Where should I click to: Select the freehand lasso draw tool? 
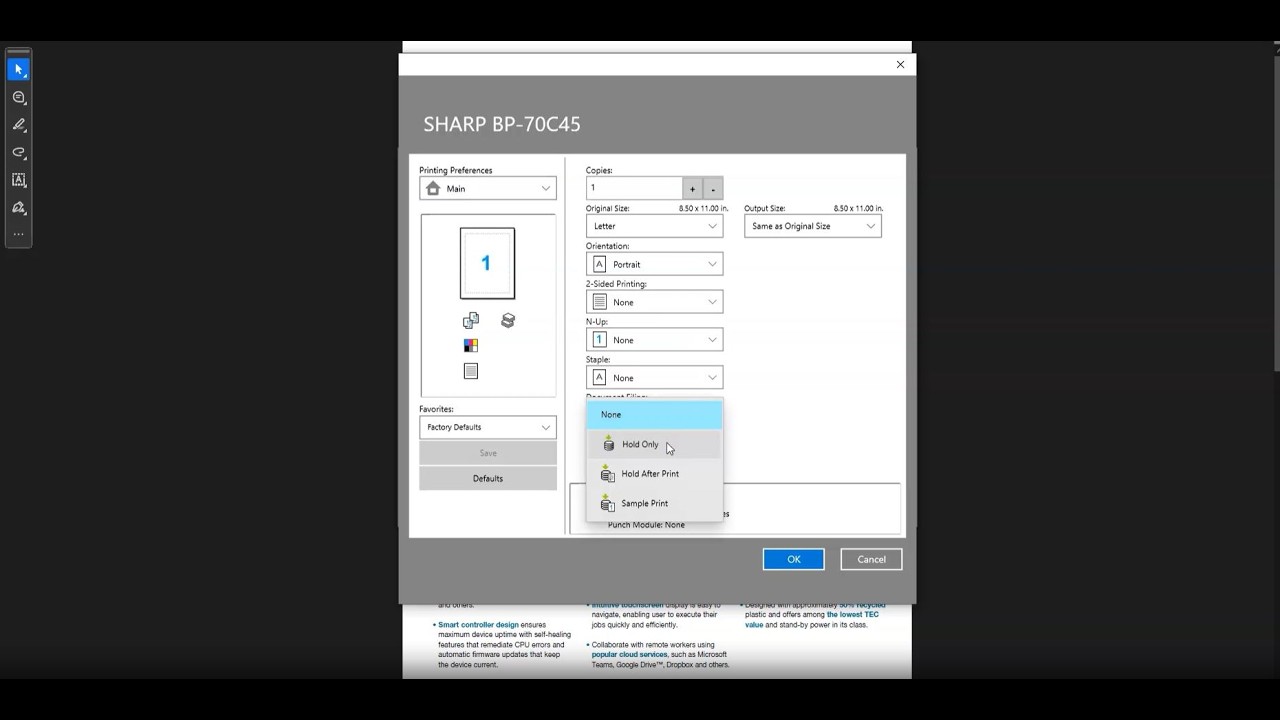pos(18,153)
